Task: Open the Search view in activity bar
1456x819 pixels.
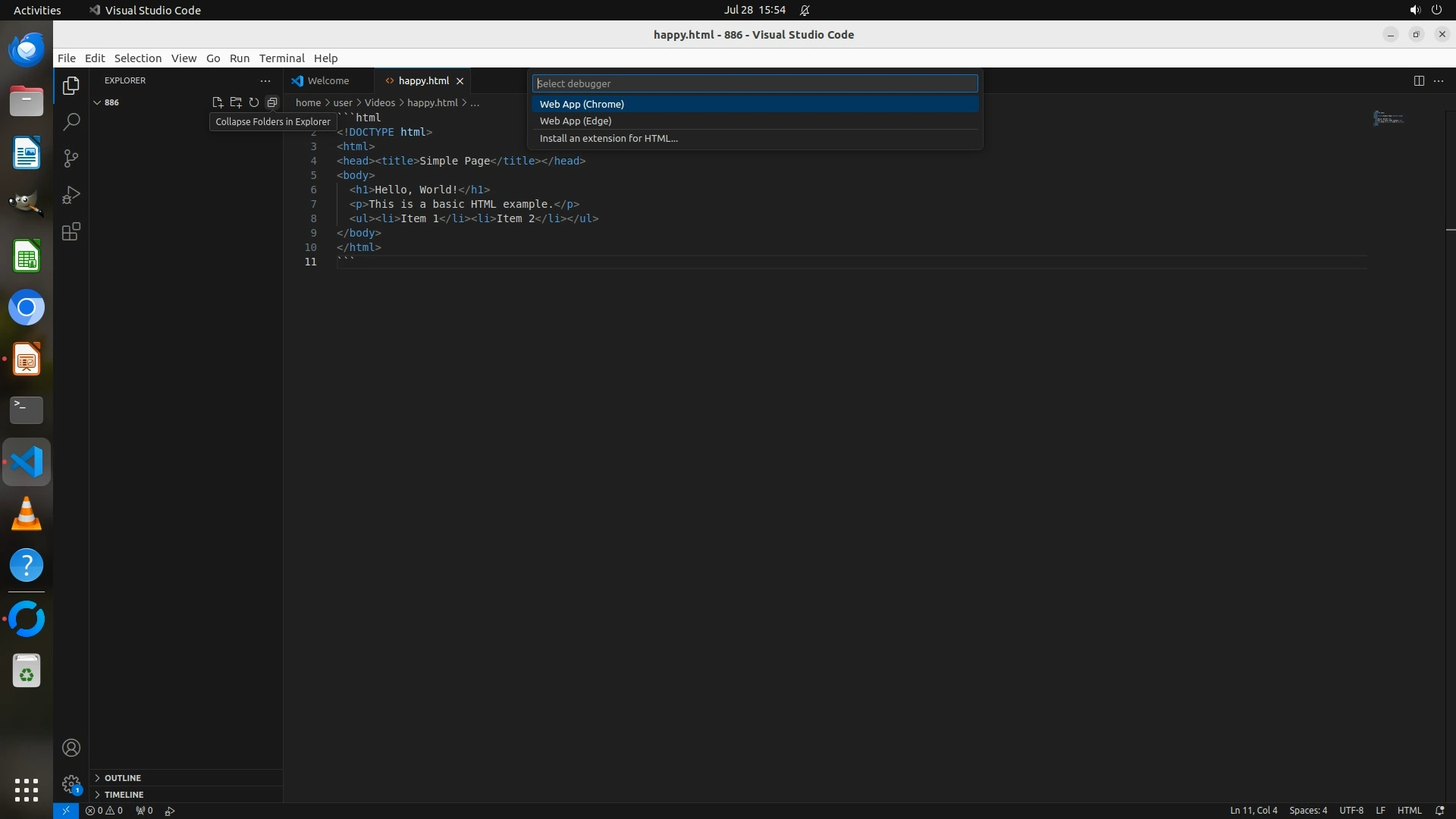Action: [71, 122]
